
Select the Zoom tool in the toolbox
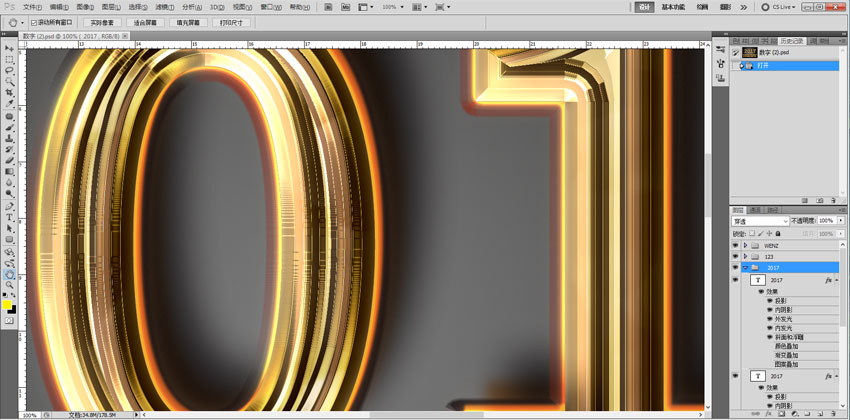(9, 285)
